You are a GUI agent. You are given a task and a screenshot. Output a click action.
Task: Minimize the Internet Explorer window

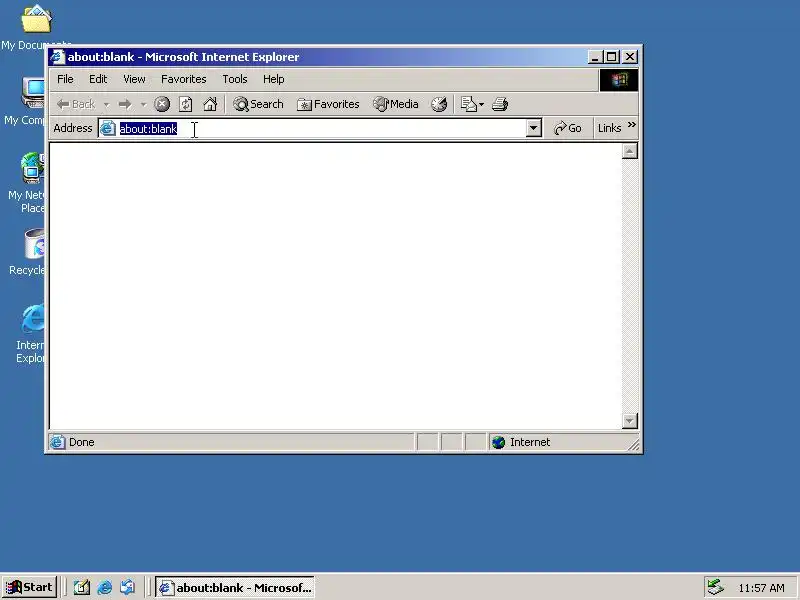[x=595, y=57]
